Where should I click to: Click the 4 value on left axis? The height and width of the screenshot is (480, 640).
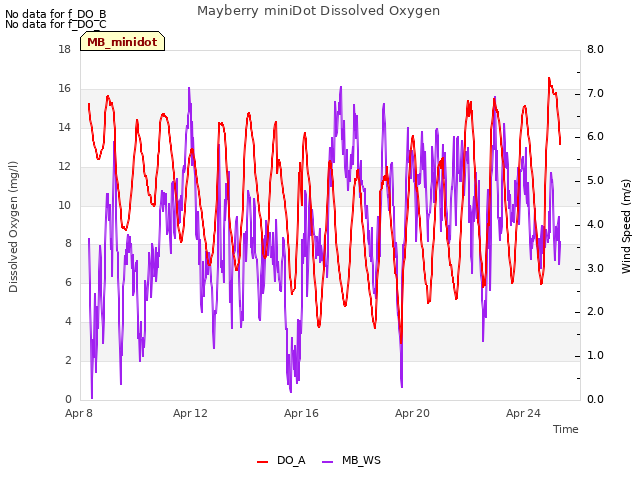click(x=68, y=322)
